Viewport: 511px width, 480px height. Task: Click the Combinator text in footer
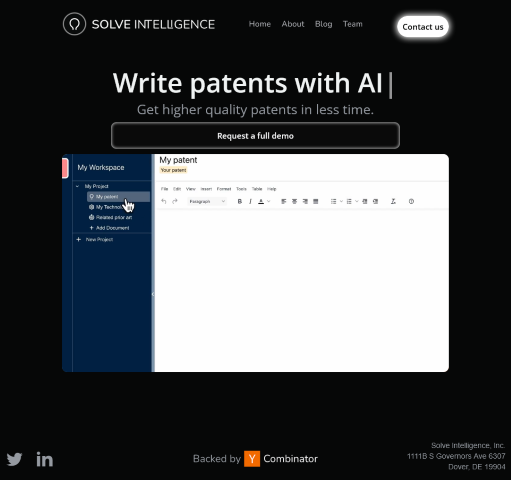click(290, 459)
